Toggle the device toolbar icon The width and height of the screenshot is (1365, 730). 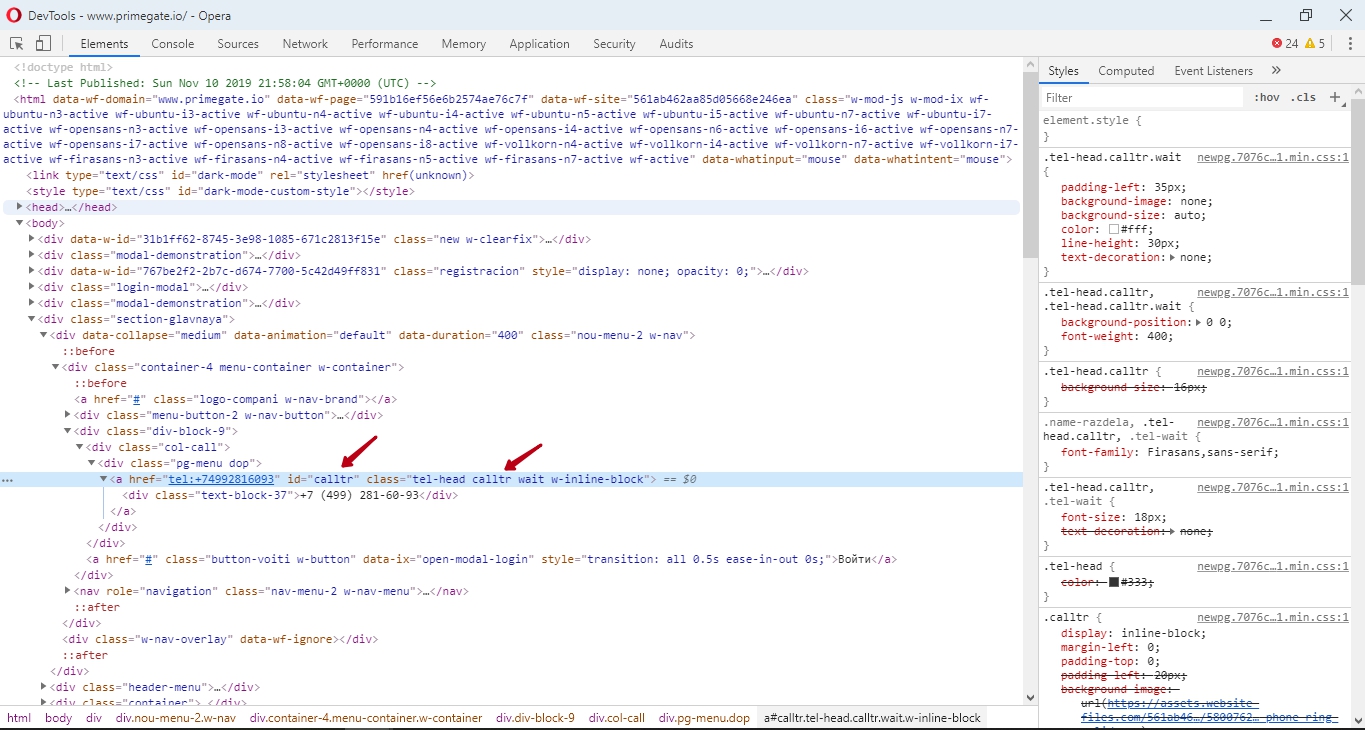tap(43, 44)
